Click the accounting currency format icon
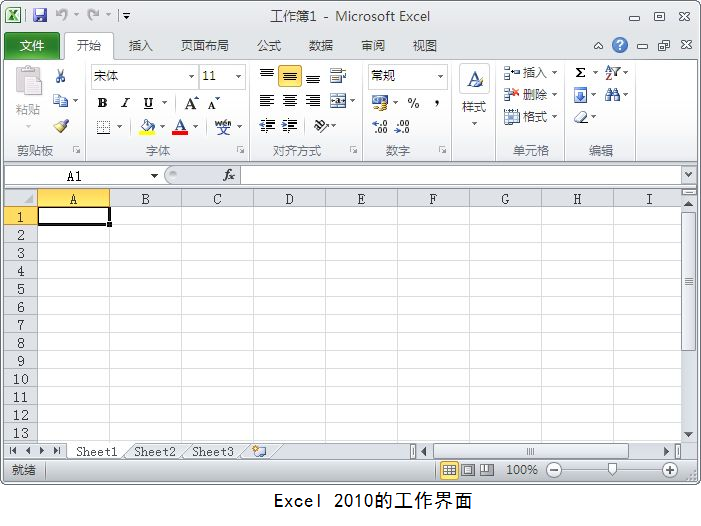Viewport: 701px width, 526px height. 380,103
